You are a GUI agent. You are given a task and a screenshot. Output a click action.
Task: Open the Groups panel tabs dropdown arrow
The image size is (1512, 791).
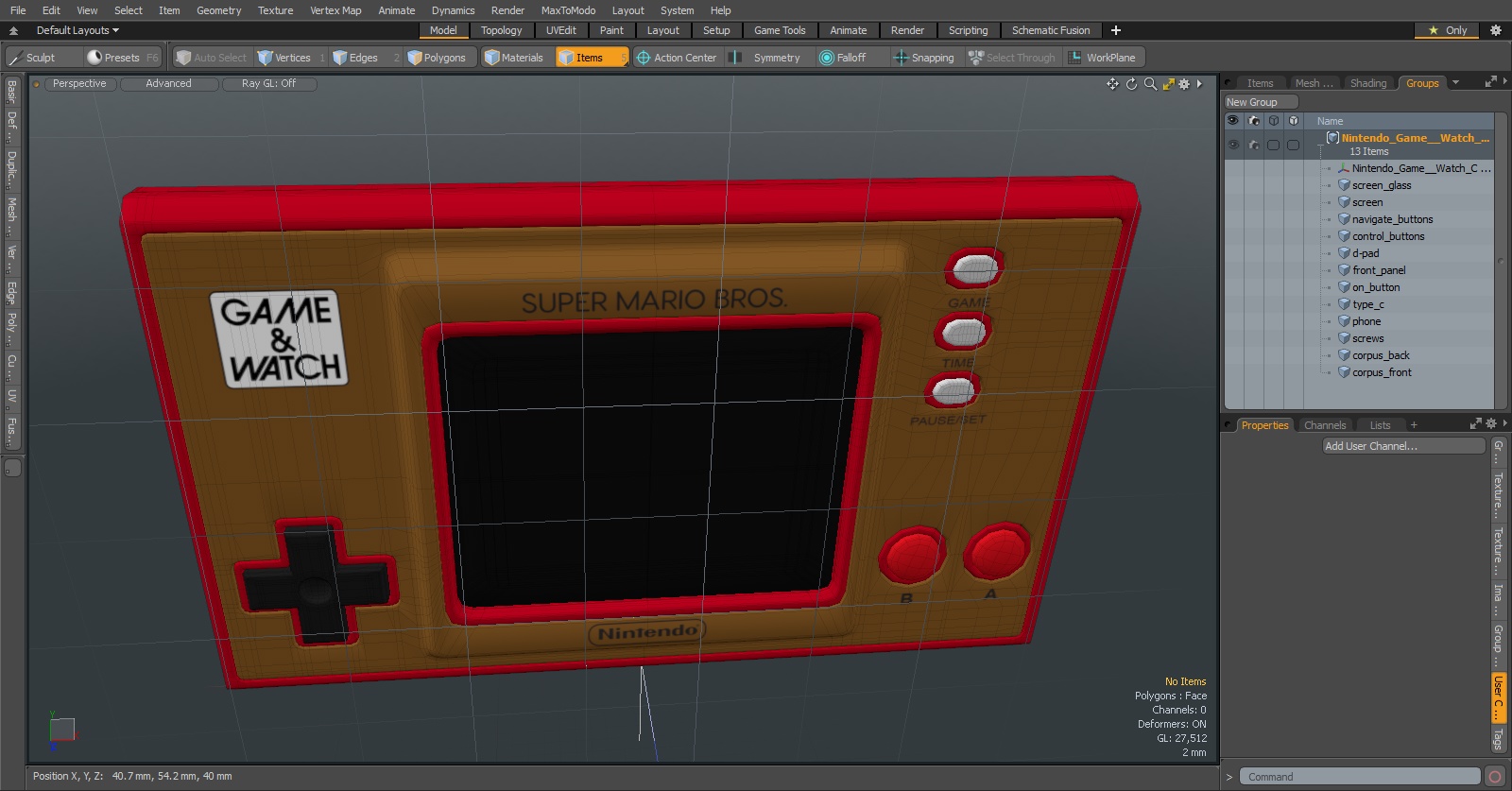pos(1455,83)
